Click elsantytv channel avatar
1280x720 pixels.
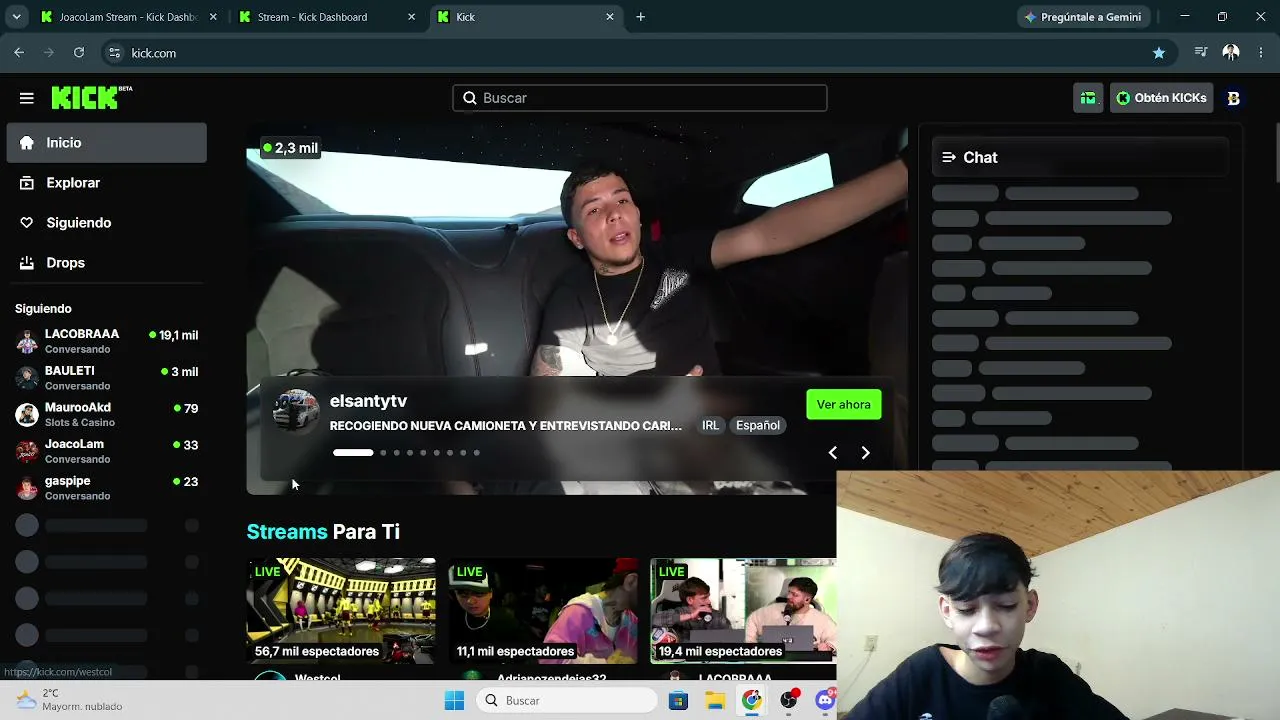[296, 411]
